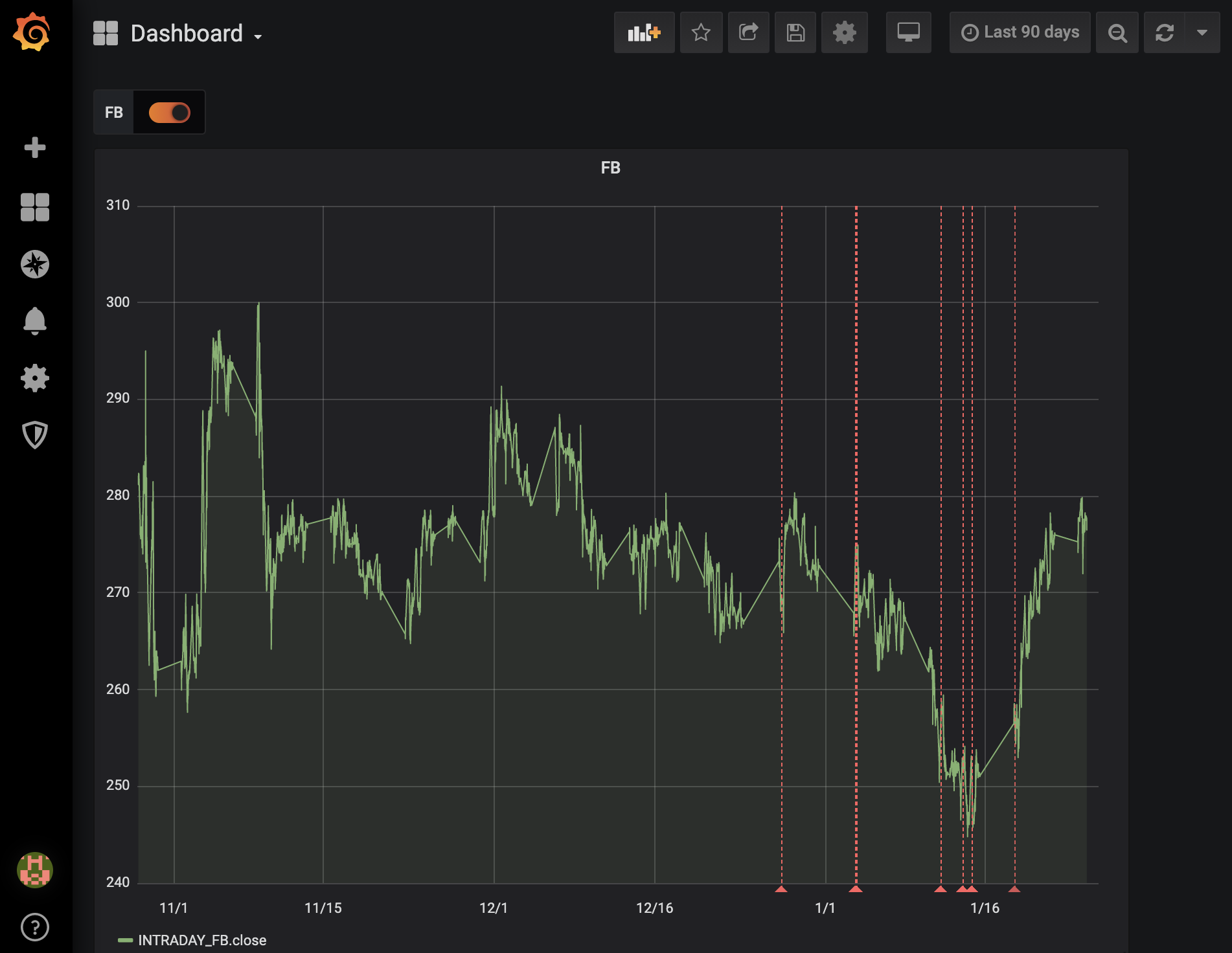The height and width of the screenshot is (953, 1232).
Task: Click the Add panel toolbar button
Action: pyautogui.click(x=644, y=32)
